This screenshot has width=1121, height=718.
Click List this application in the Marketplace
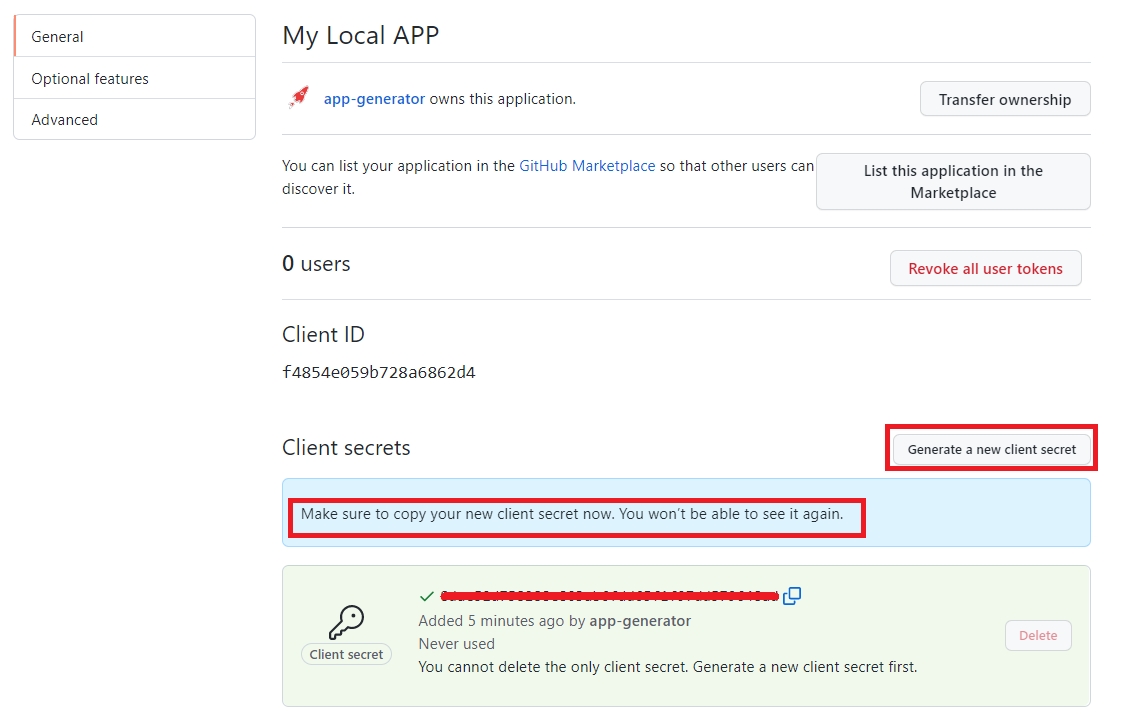click(x=952, y=181)
